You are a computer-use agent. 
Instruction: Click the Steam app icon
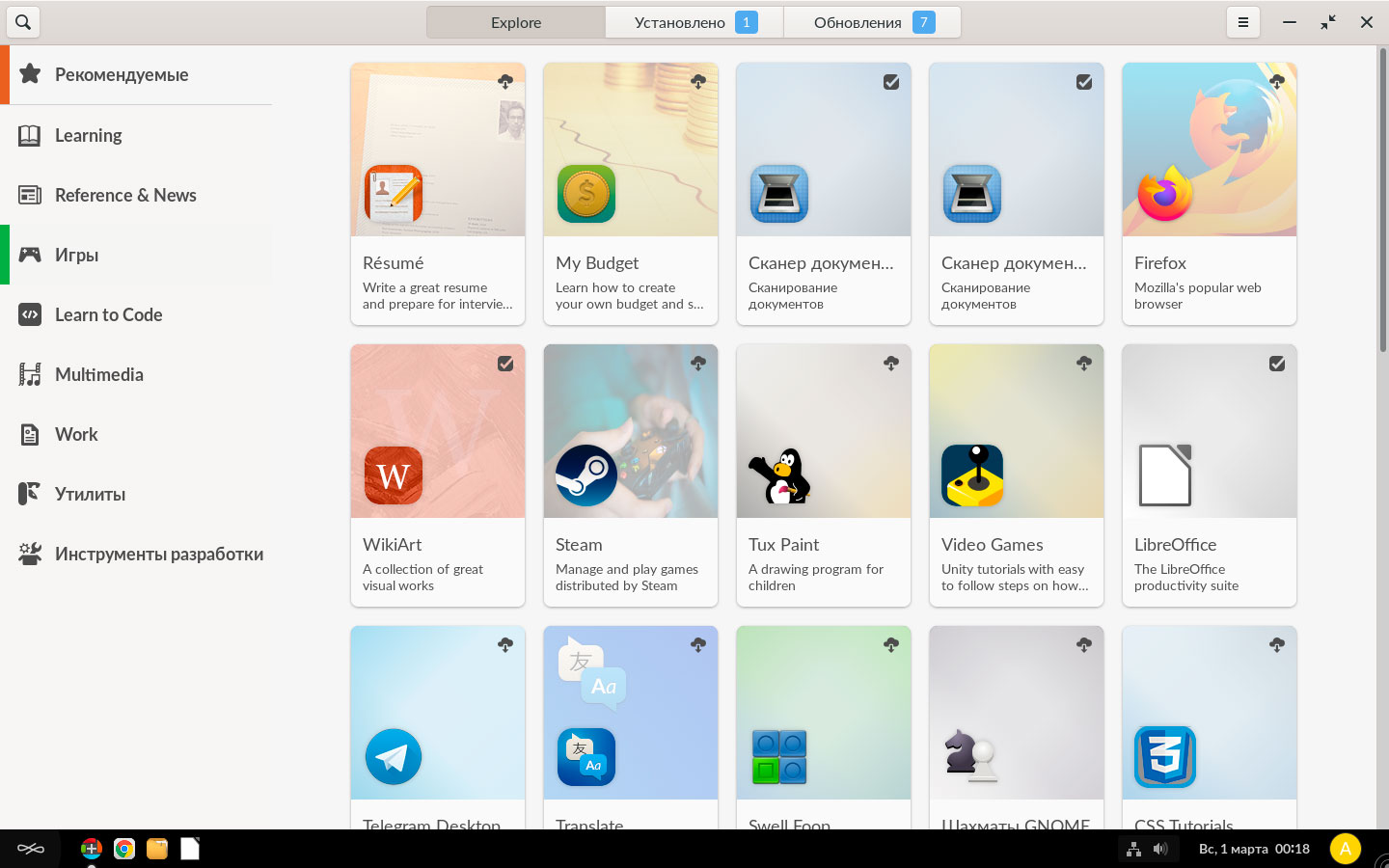point(586,475)
